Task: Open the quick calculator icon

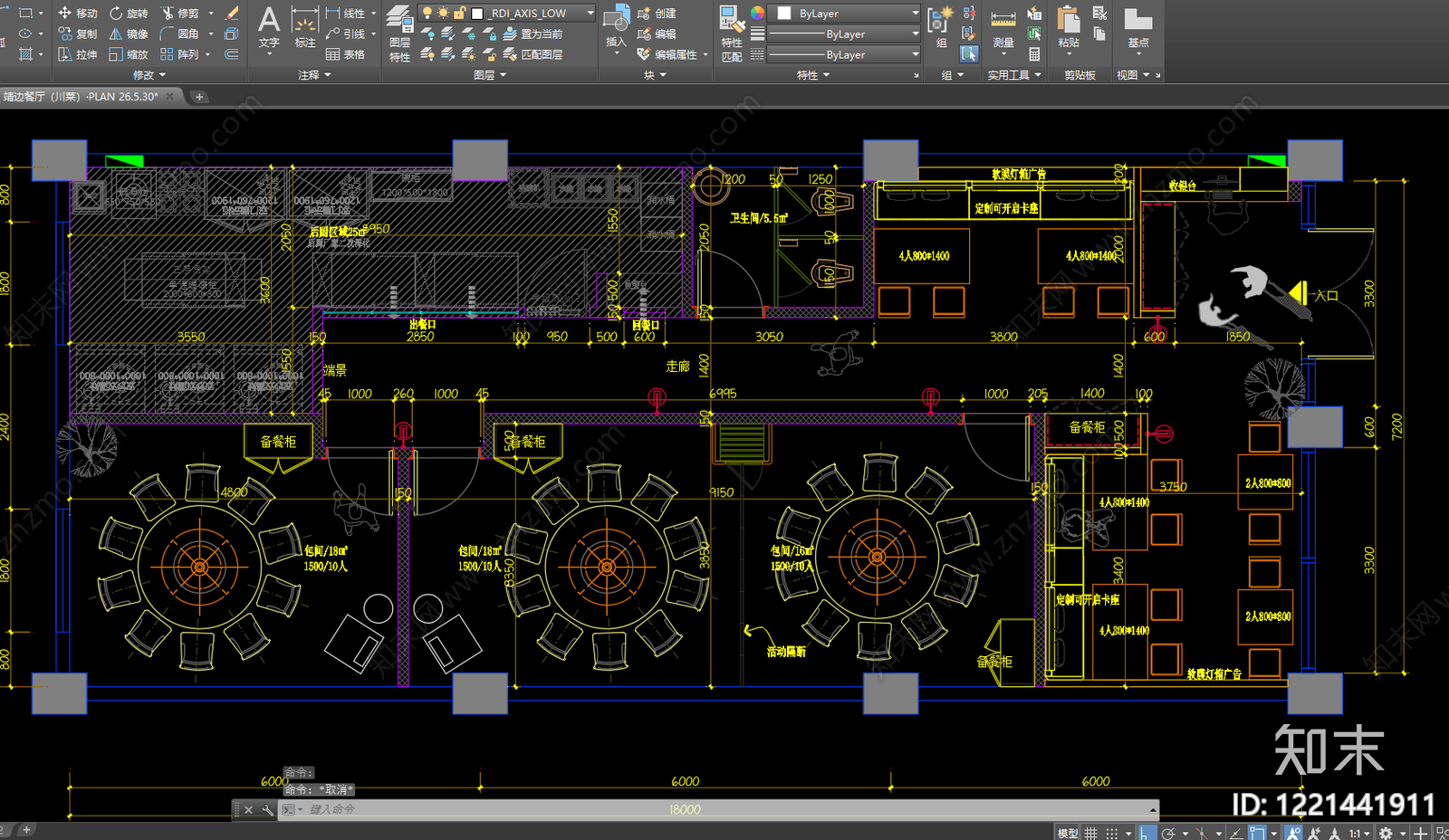Action: pyautogui.click(x=1034, y=54)
